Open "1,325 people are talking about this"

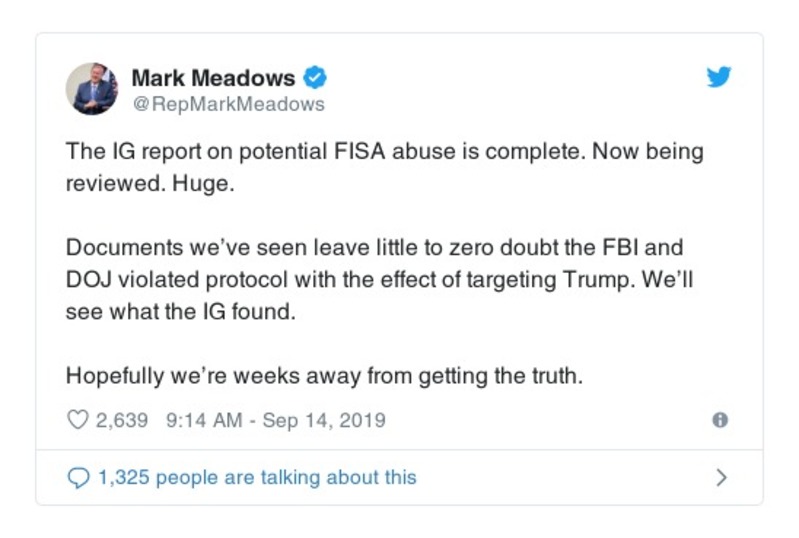pos(256,478)
